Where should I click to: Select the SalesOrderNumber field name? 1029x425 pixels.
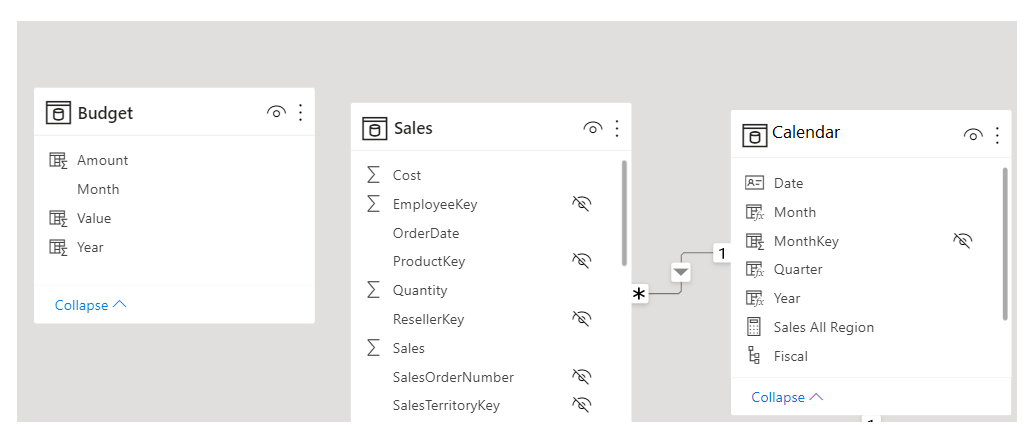[453, 376]
